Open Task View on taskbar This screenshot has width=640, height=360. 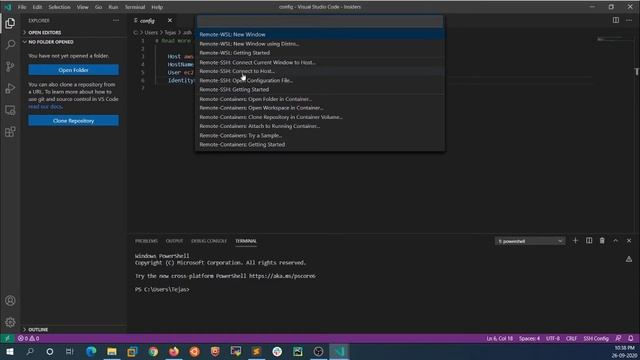pos(70,351)
